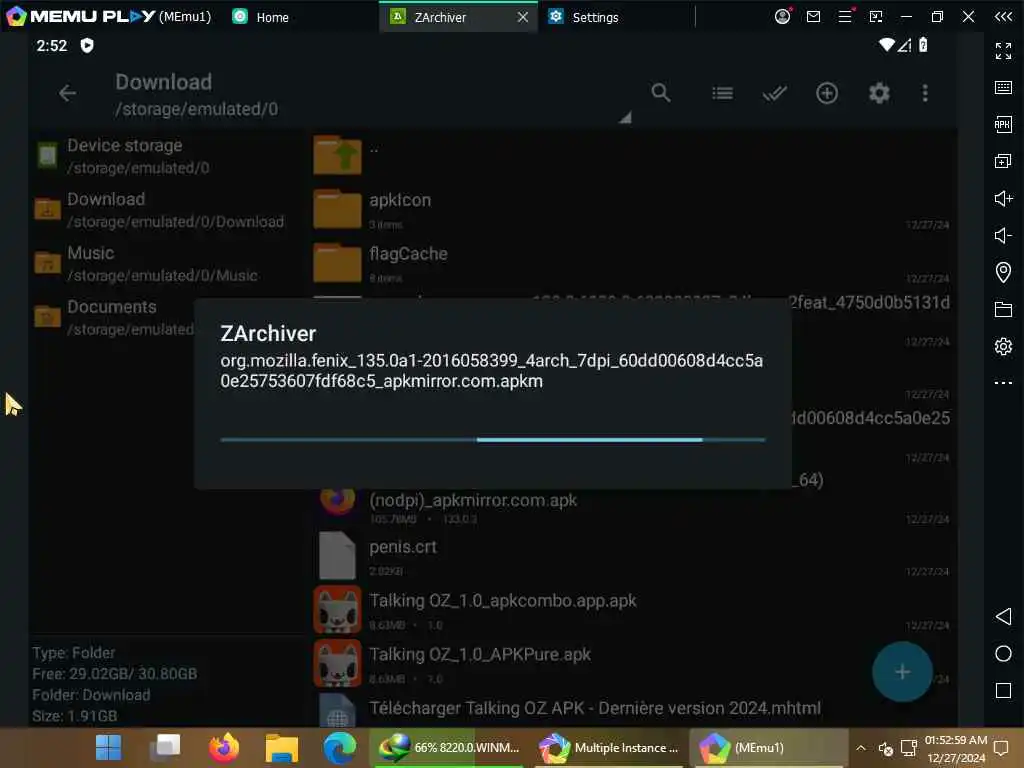Launch Firefox from taskbar
The width and height of the screenshot is (1024, 768).
point(223,748)
